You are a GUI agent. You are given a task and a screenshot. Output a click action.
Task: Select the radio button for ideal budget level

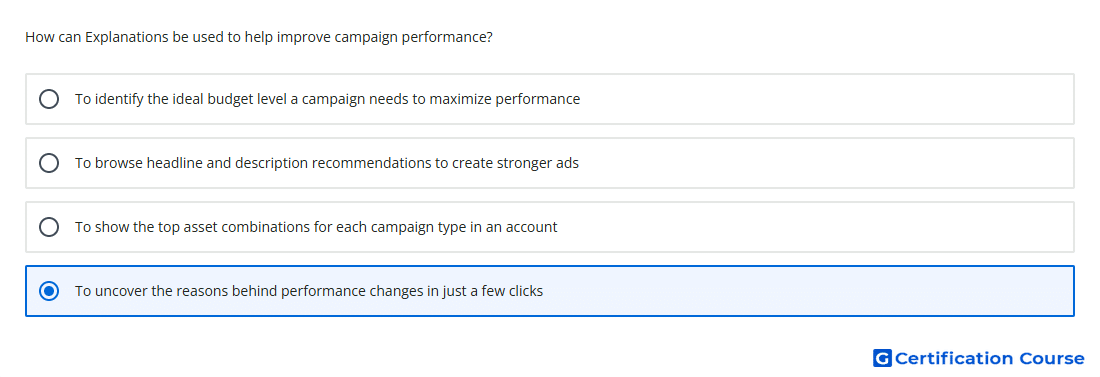pyautogui.click(x=49, y=99)
